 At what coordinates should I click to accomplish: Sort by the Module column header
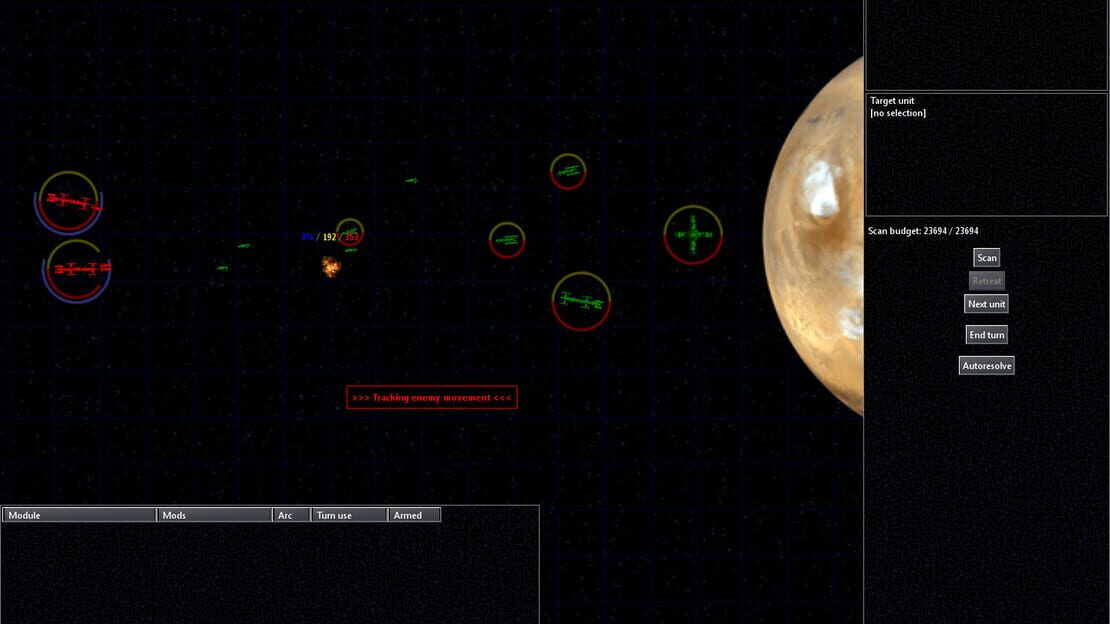tap(79, 515)
